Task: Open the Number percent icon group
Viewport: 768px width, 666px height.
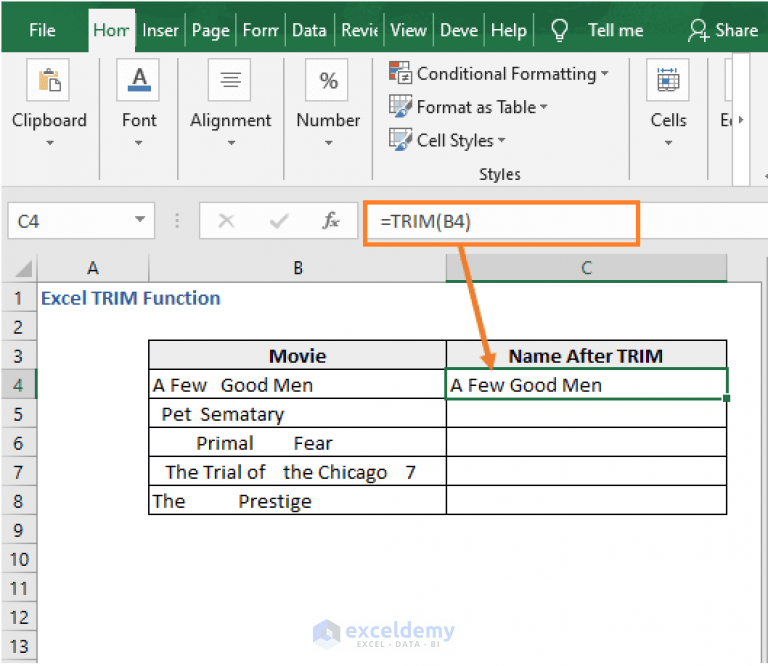Action: click(x=327, y=80)
